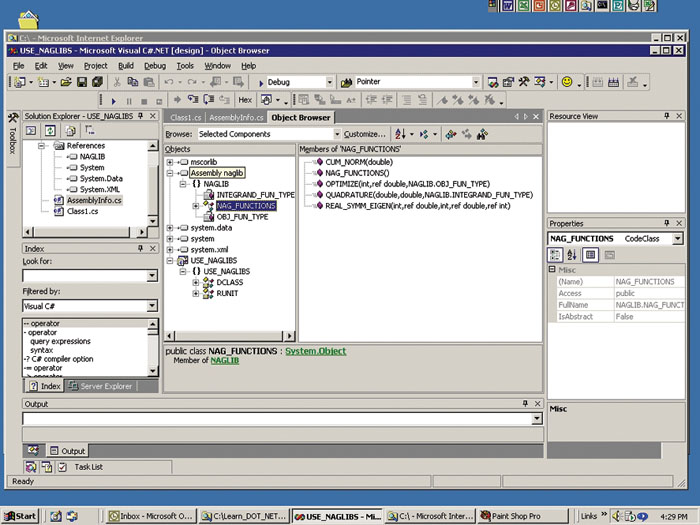Viewport: 700px width, 525px height.
Task: Click the Start debugging play icon
Action: tap(113, 100)
